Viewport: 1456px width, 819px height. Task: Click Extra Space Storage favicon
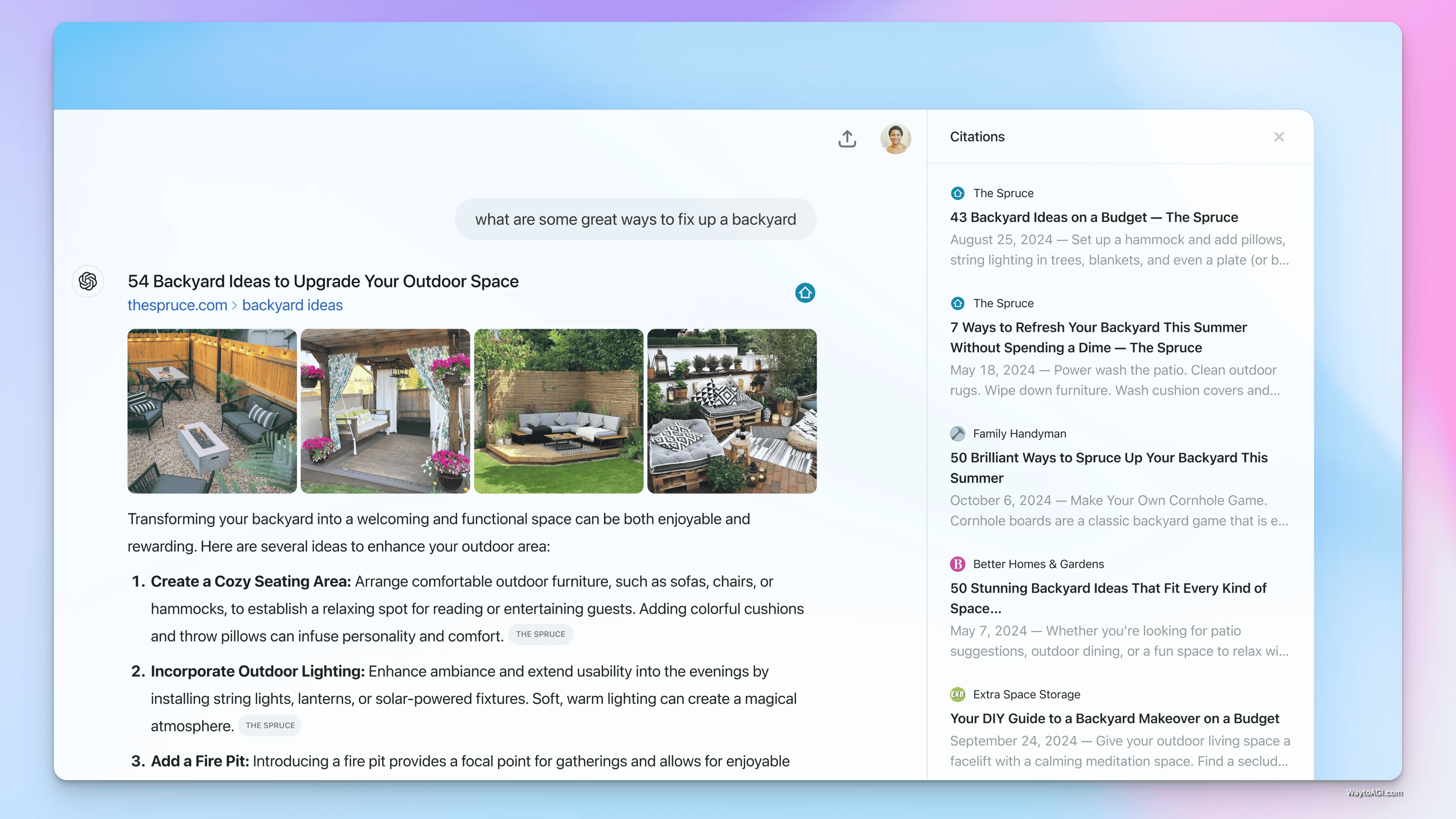958,694
